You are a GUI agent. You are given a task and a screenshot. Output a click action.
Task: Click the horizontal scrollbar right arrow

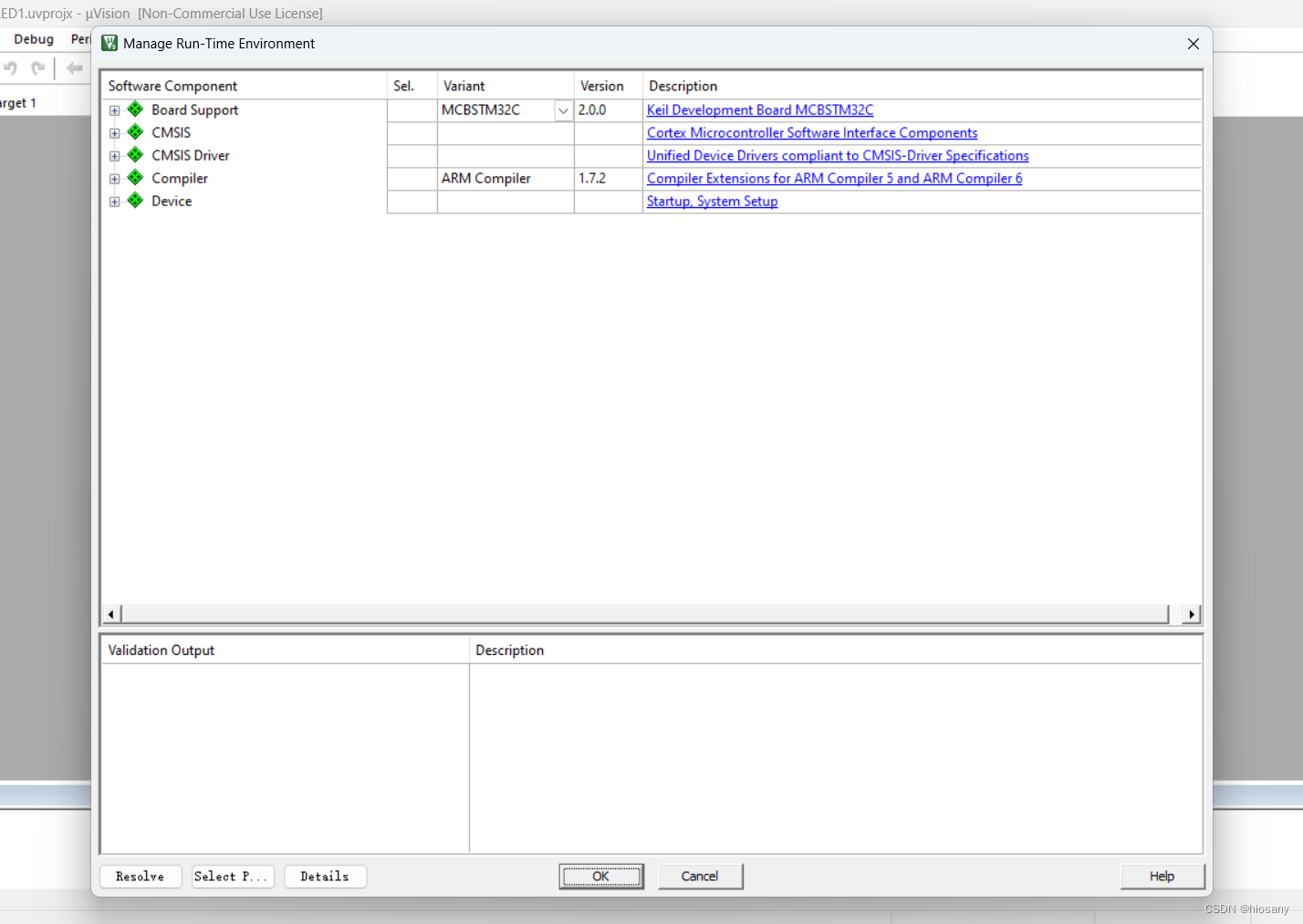(x=1192, y=614)
